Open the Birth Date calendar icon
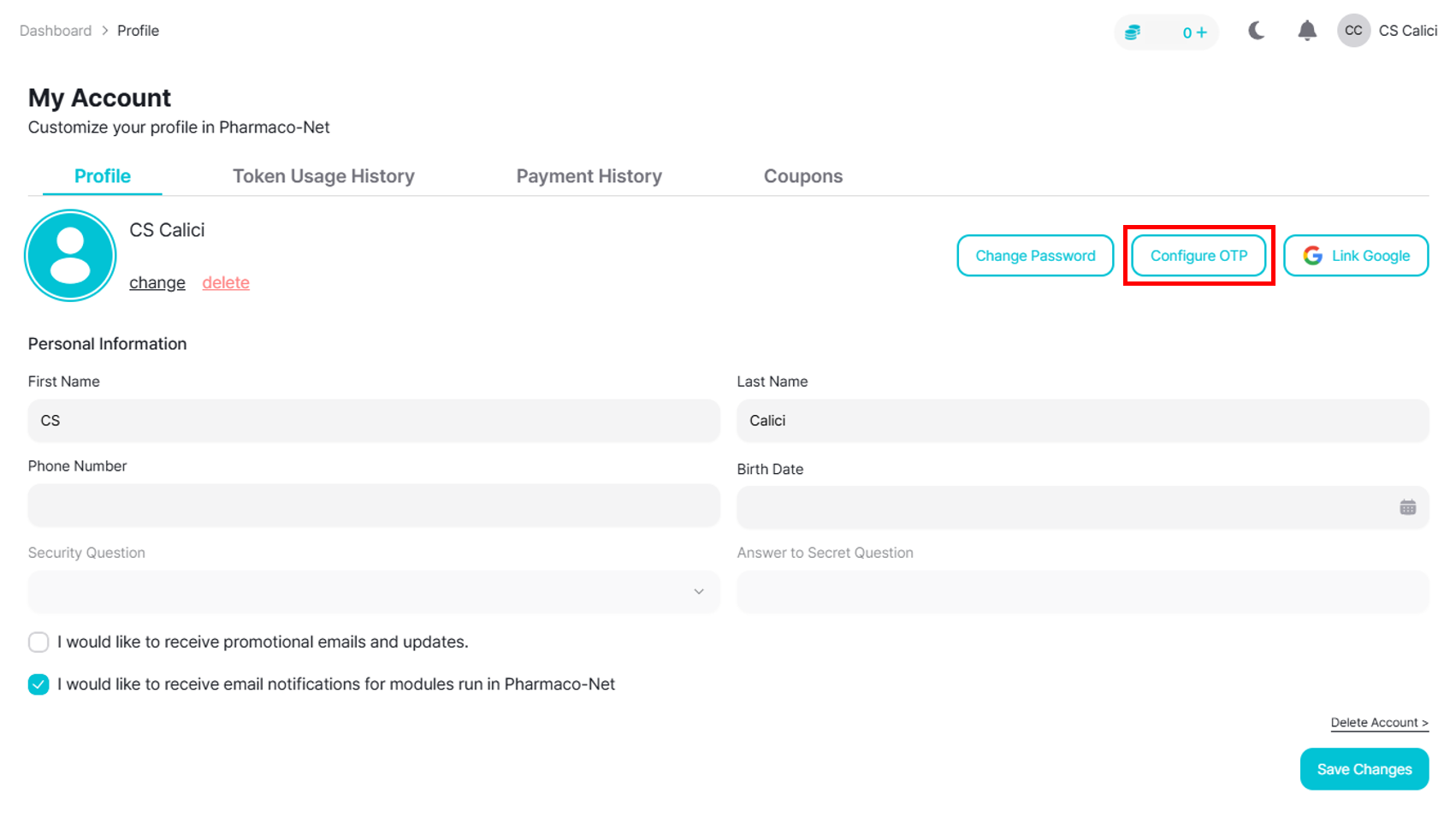 tap(1407, 507)
